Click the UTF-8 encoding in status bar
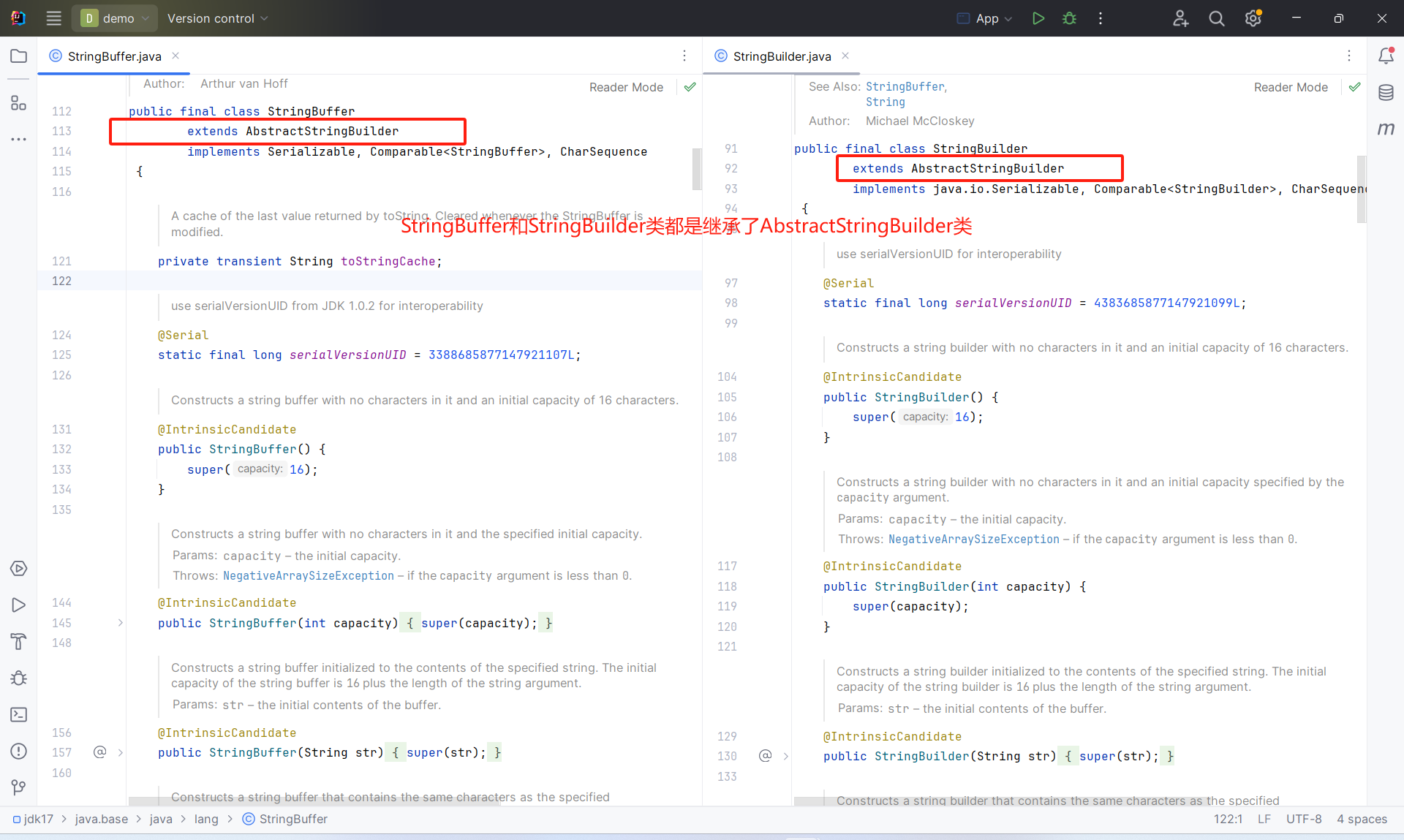The height and width of the screenshot is (840, 1404). (x=1303, y=819)
